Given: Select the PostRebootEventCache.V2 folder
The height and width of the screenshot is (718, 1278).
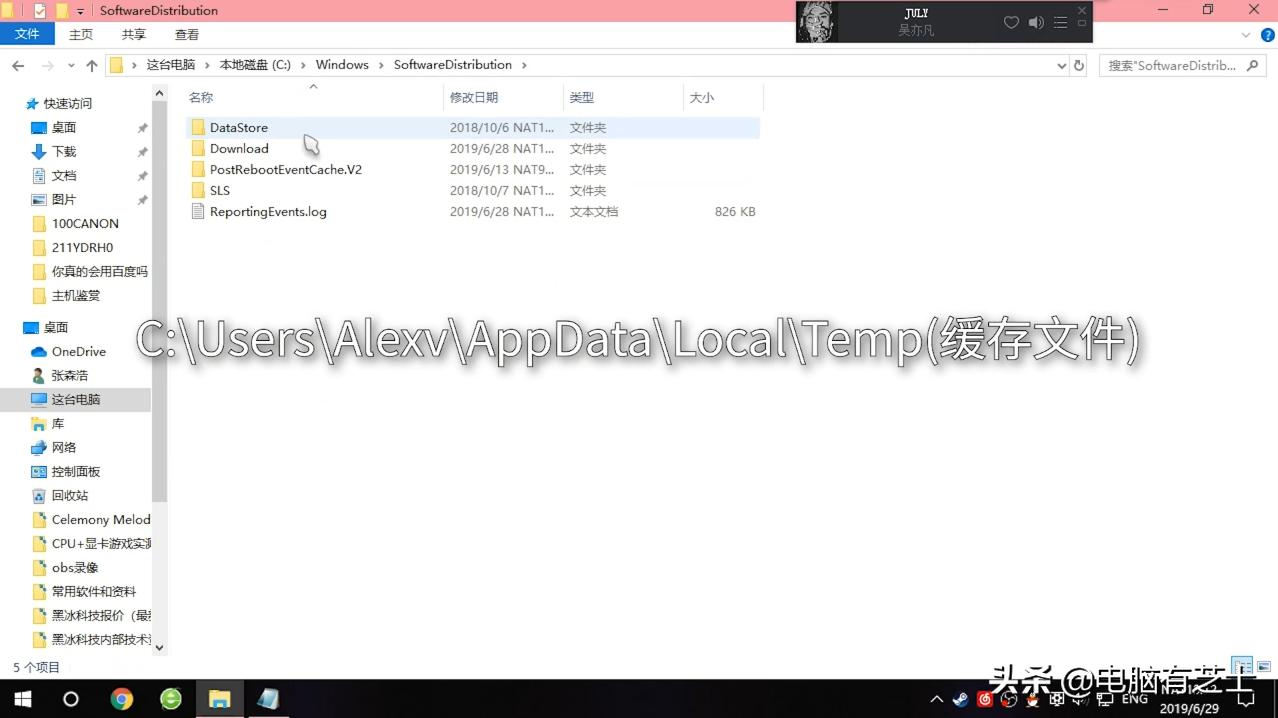Looking at the screenshot, I should [285, 170].
